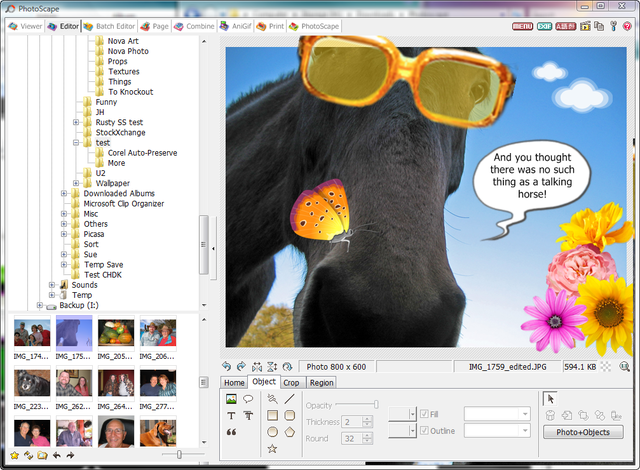Expand the Sounds folder

tap(51, 285)
